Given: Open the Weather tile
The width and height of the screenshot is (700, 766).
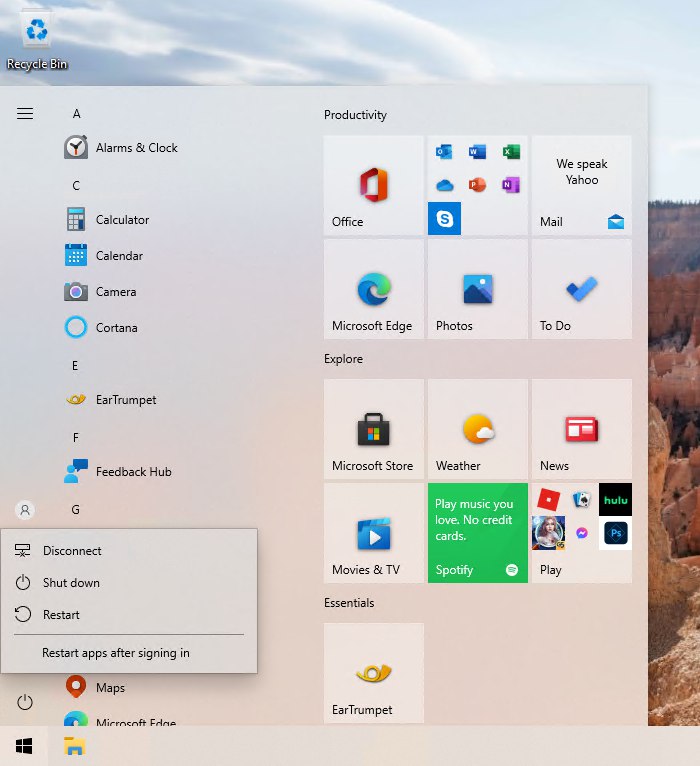Looking at the screenshot, I should [x=478, y=429].
